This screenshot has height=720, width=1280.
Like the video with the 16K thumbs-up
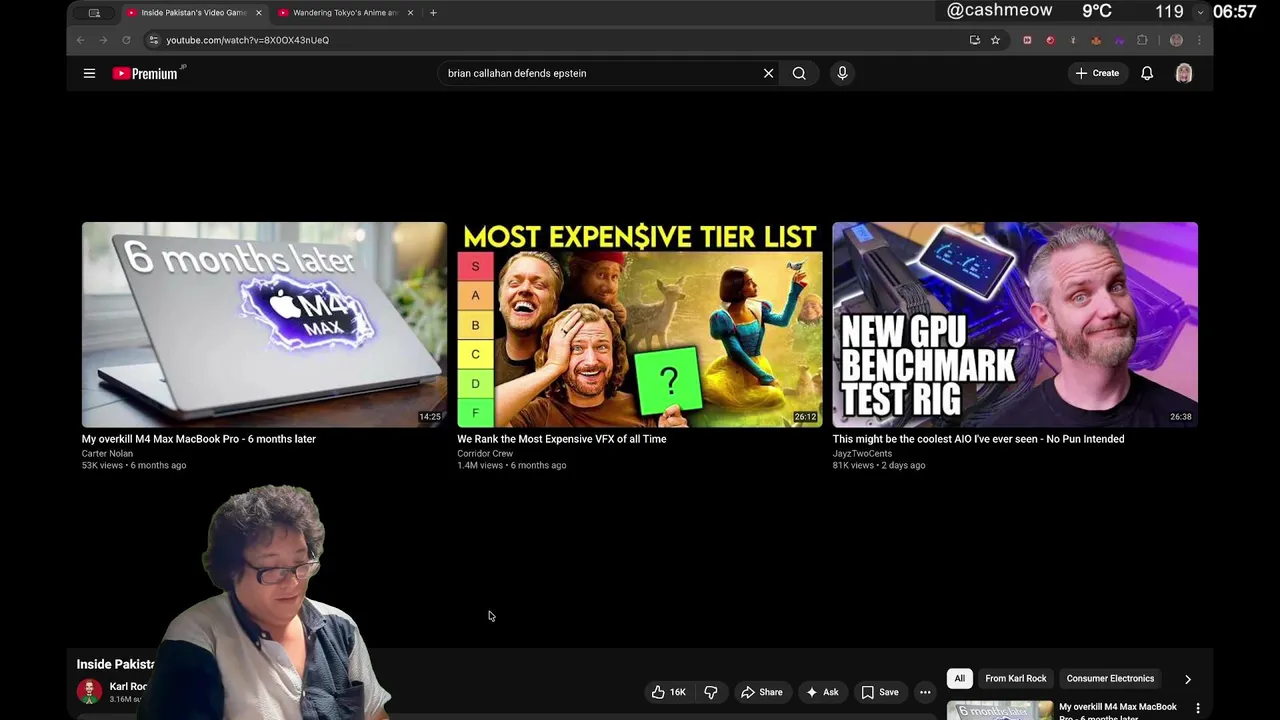(669, 692)
